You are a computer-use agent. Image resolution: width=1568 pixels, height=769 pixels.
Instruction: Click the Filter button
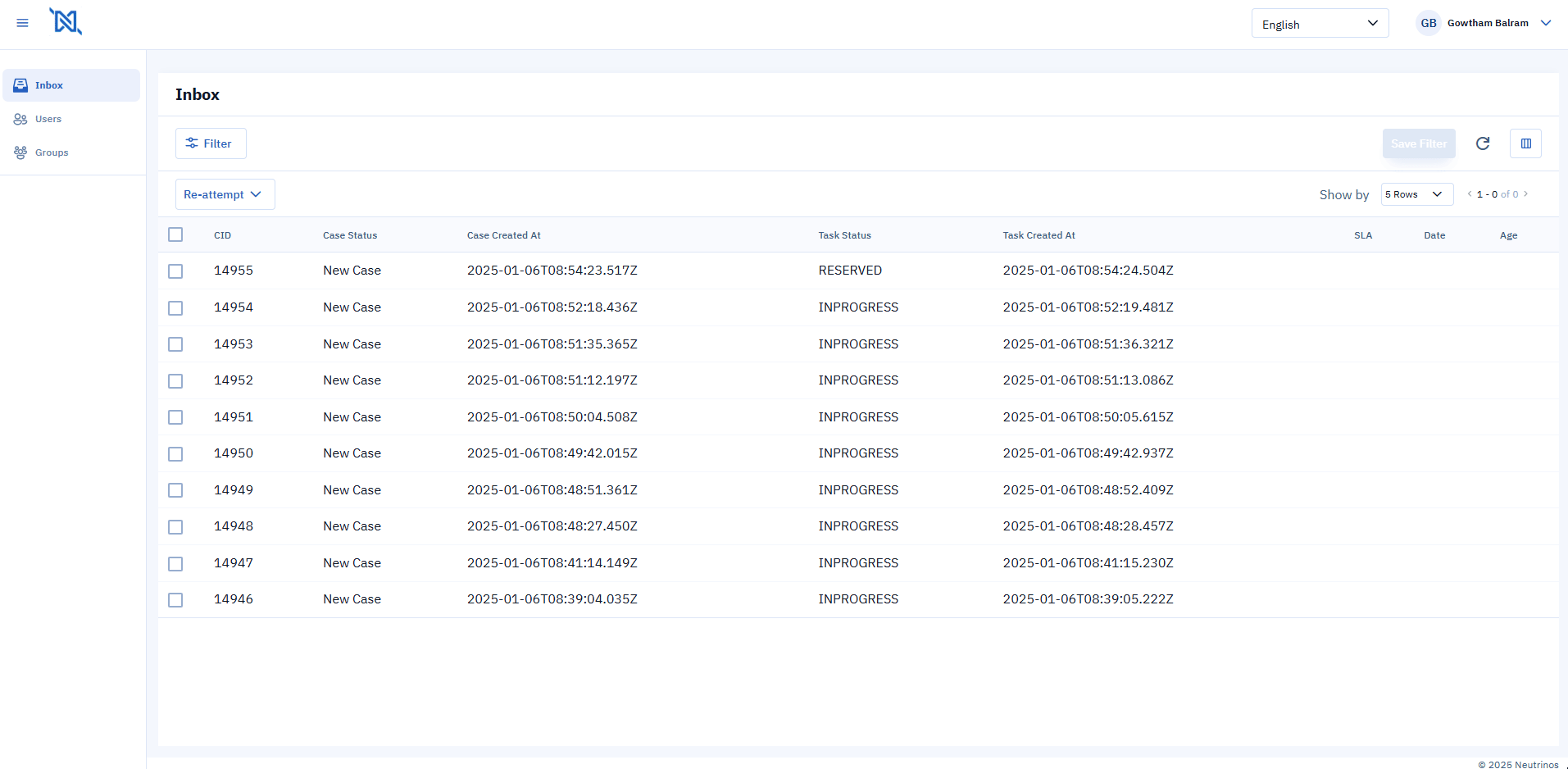[x=211, y=143]
